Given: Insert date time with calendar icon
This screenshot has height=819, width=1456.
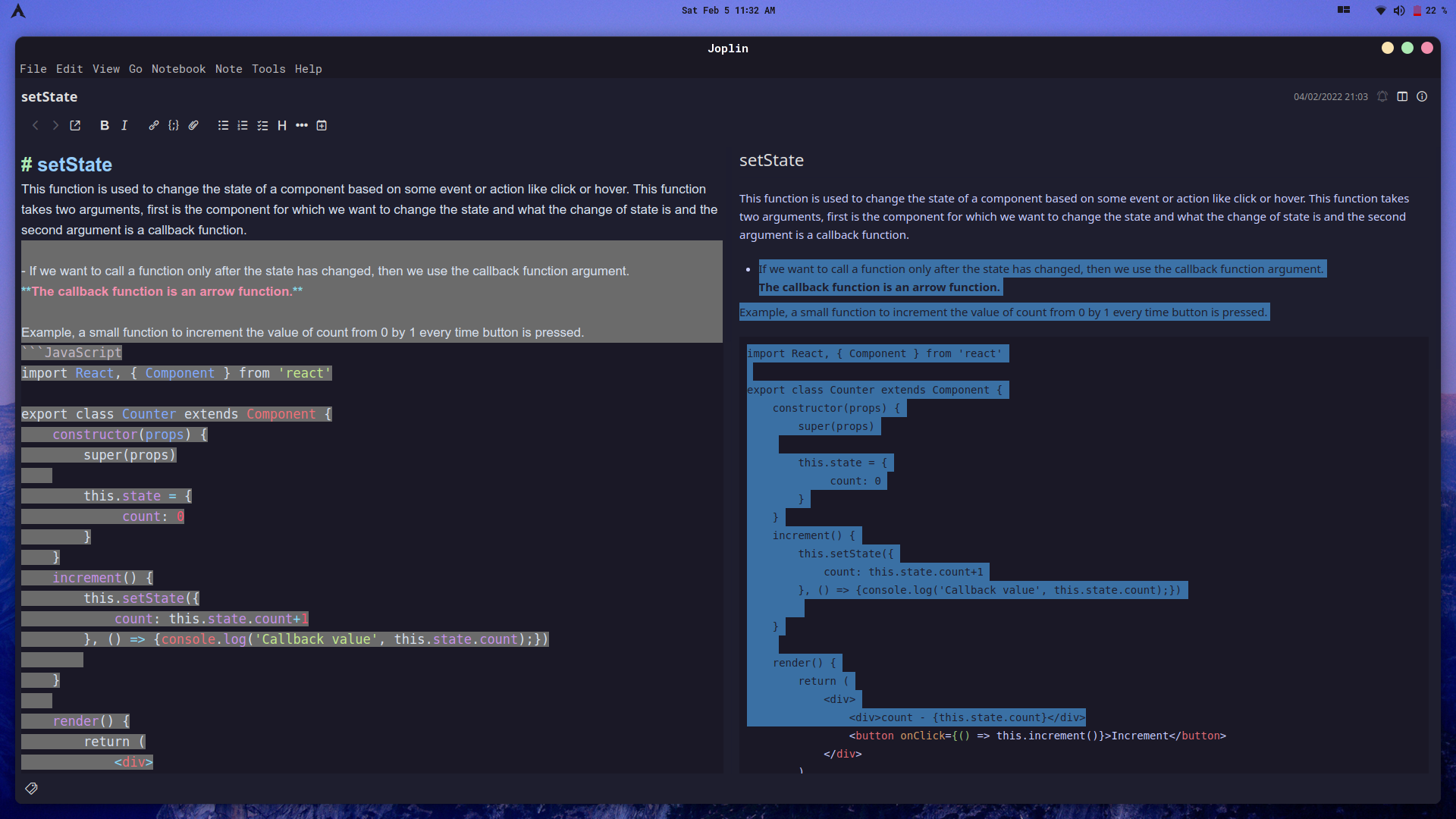Looking at the screenshot, I should pyautogui.click(x=322, y=126).
